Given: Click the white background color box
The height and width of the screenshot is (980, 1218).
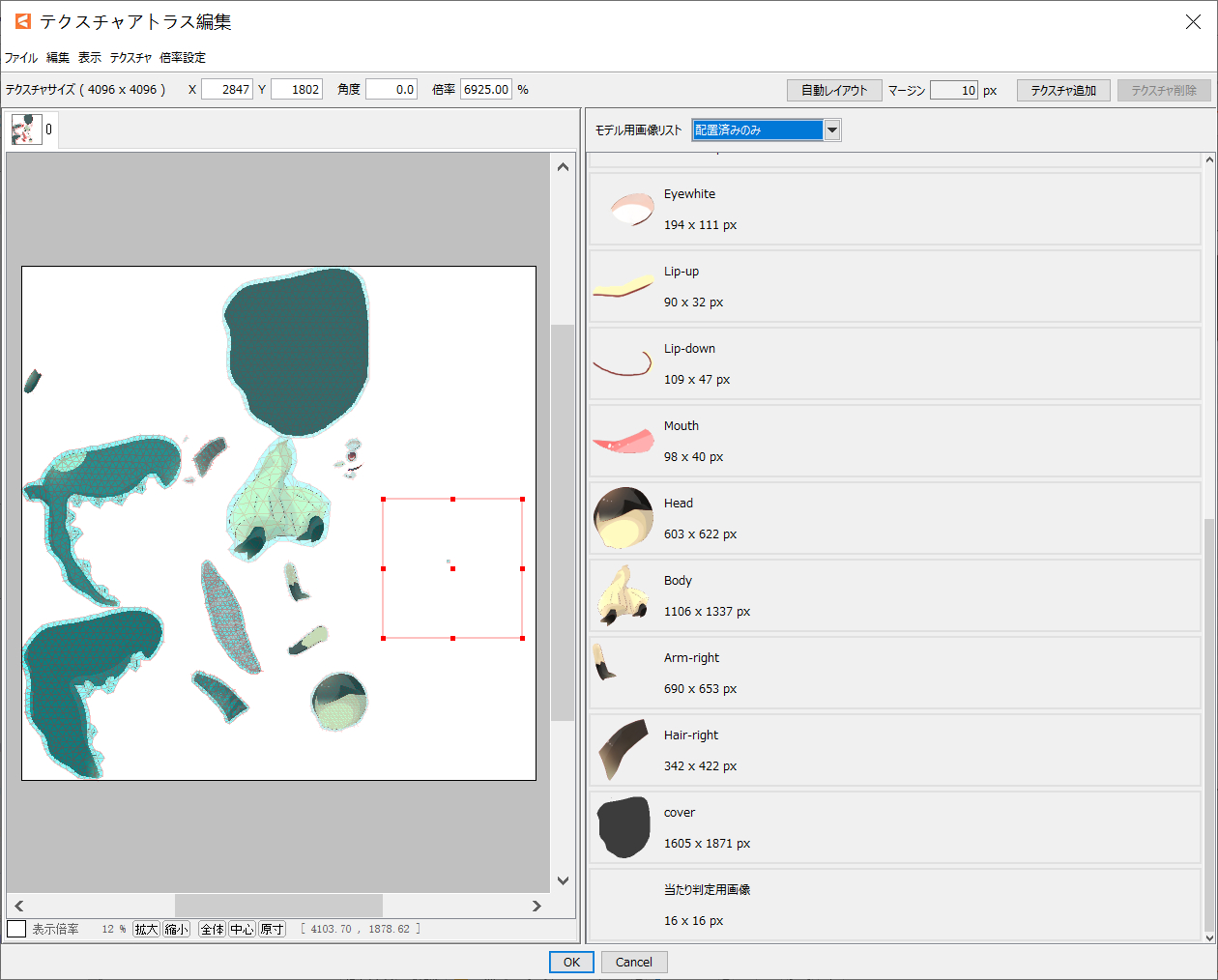Looking at the screenshot, I should (x=16, y=929).
